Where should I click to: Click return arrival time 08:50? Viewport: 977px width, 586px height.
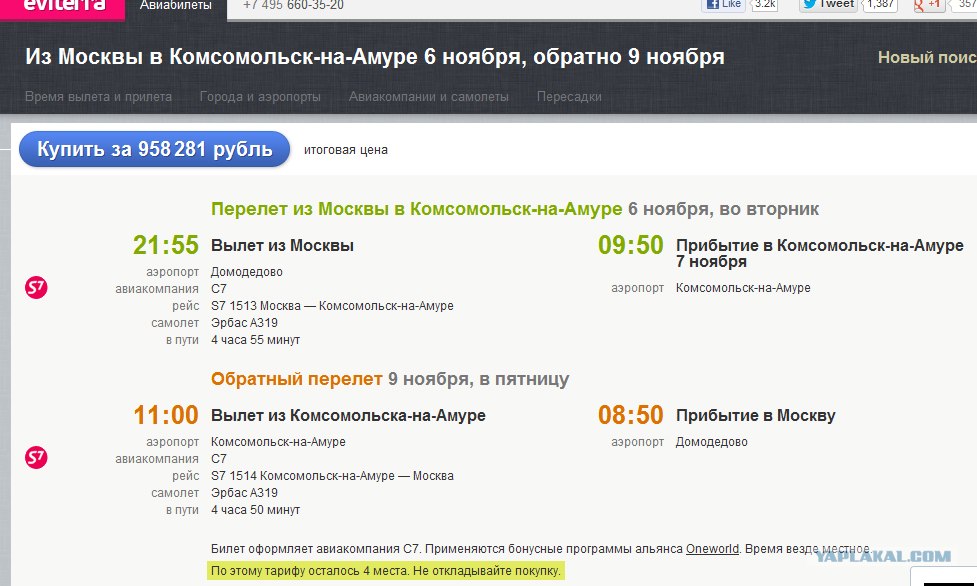click(x=631, y=415)
